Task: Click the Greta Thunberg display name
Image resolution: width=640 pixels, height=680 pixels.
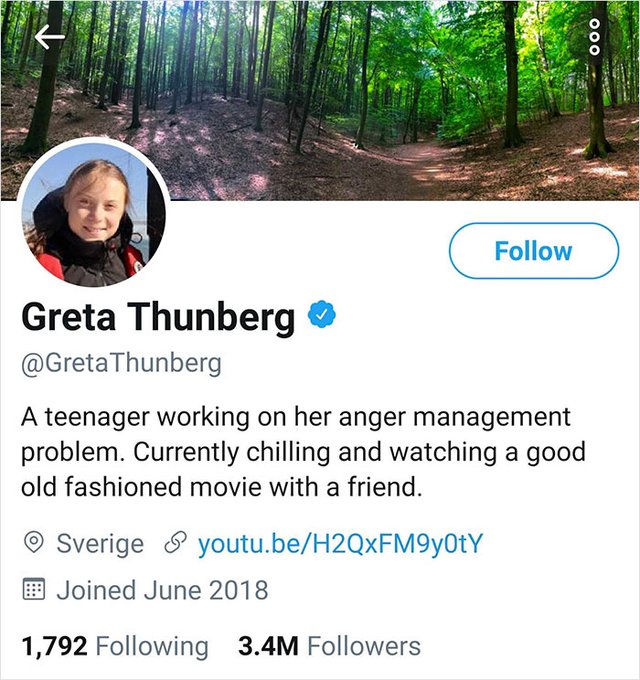Action: (x=158, y=317)
